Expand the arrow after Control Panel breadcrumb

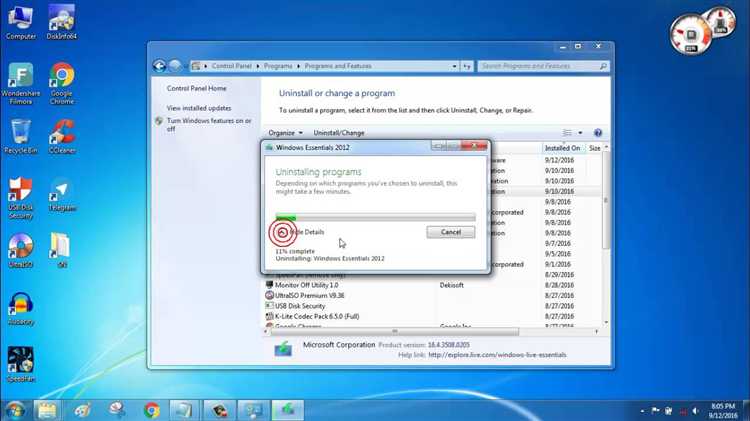[258, 66]
